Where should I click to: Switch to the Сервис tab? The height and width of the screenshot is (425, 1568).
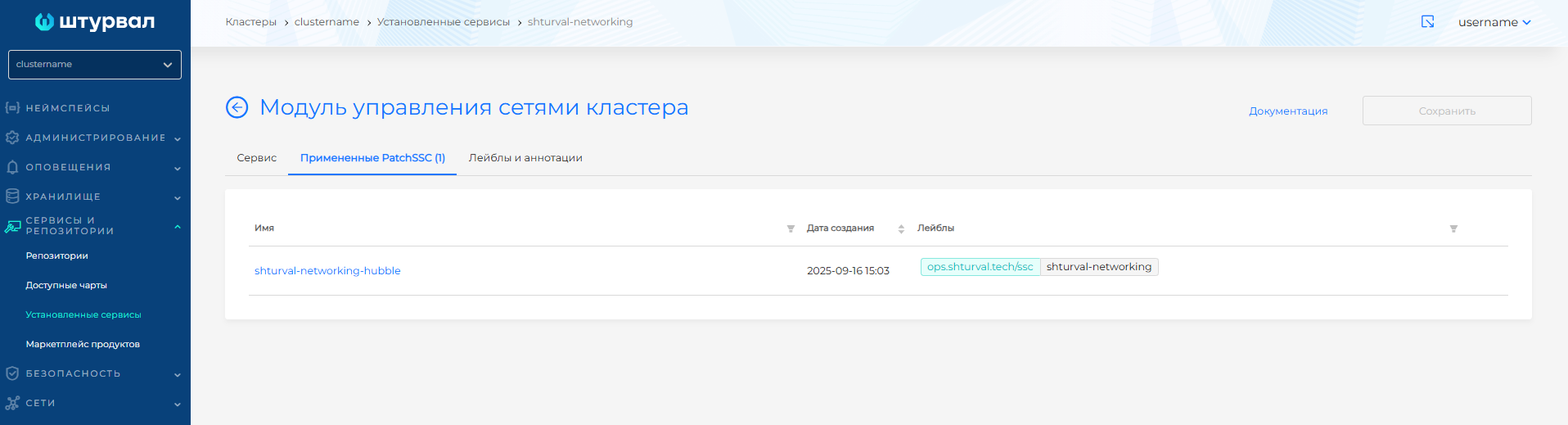256,158
